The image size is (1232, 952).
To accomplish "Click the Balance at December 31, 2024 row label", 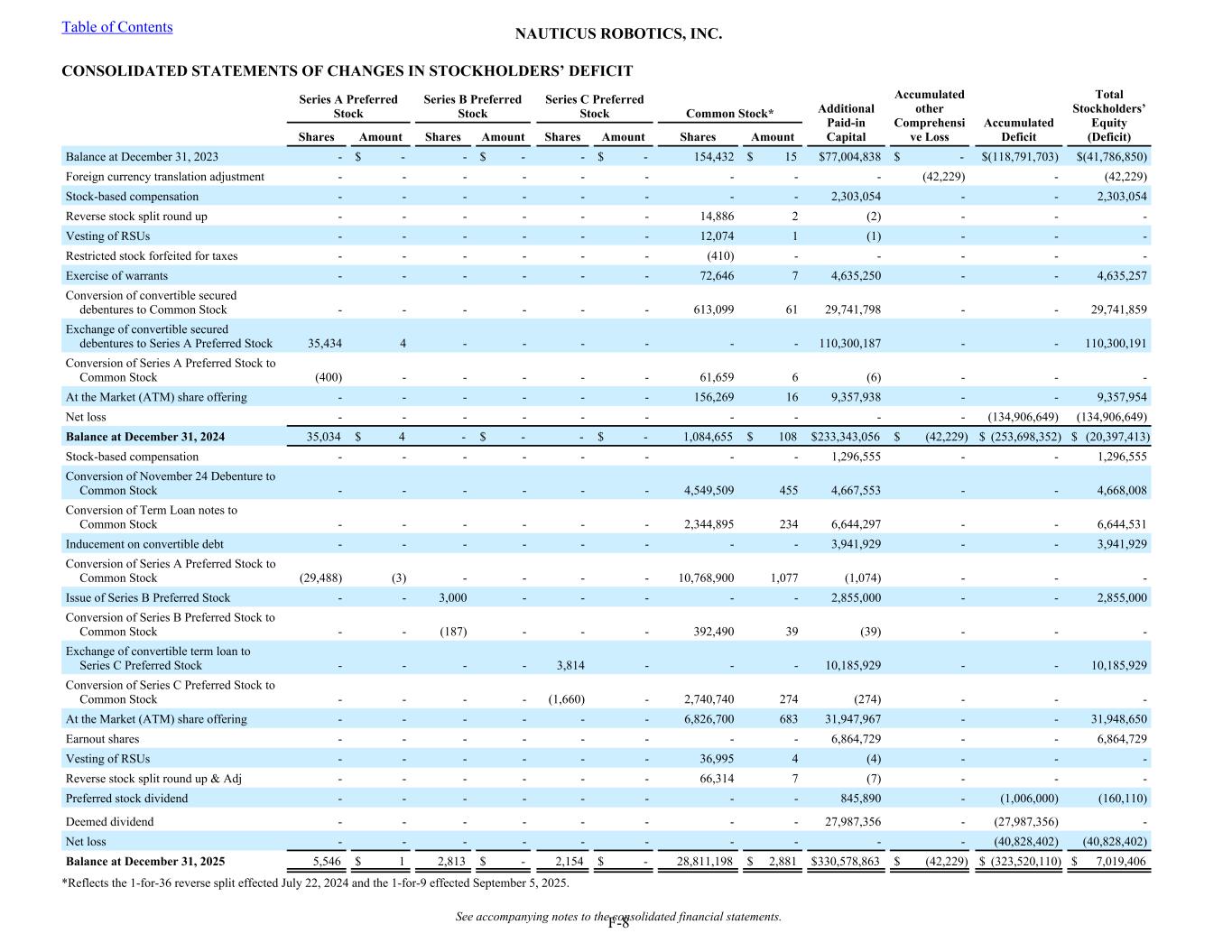I will pos(144,437).
